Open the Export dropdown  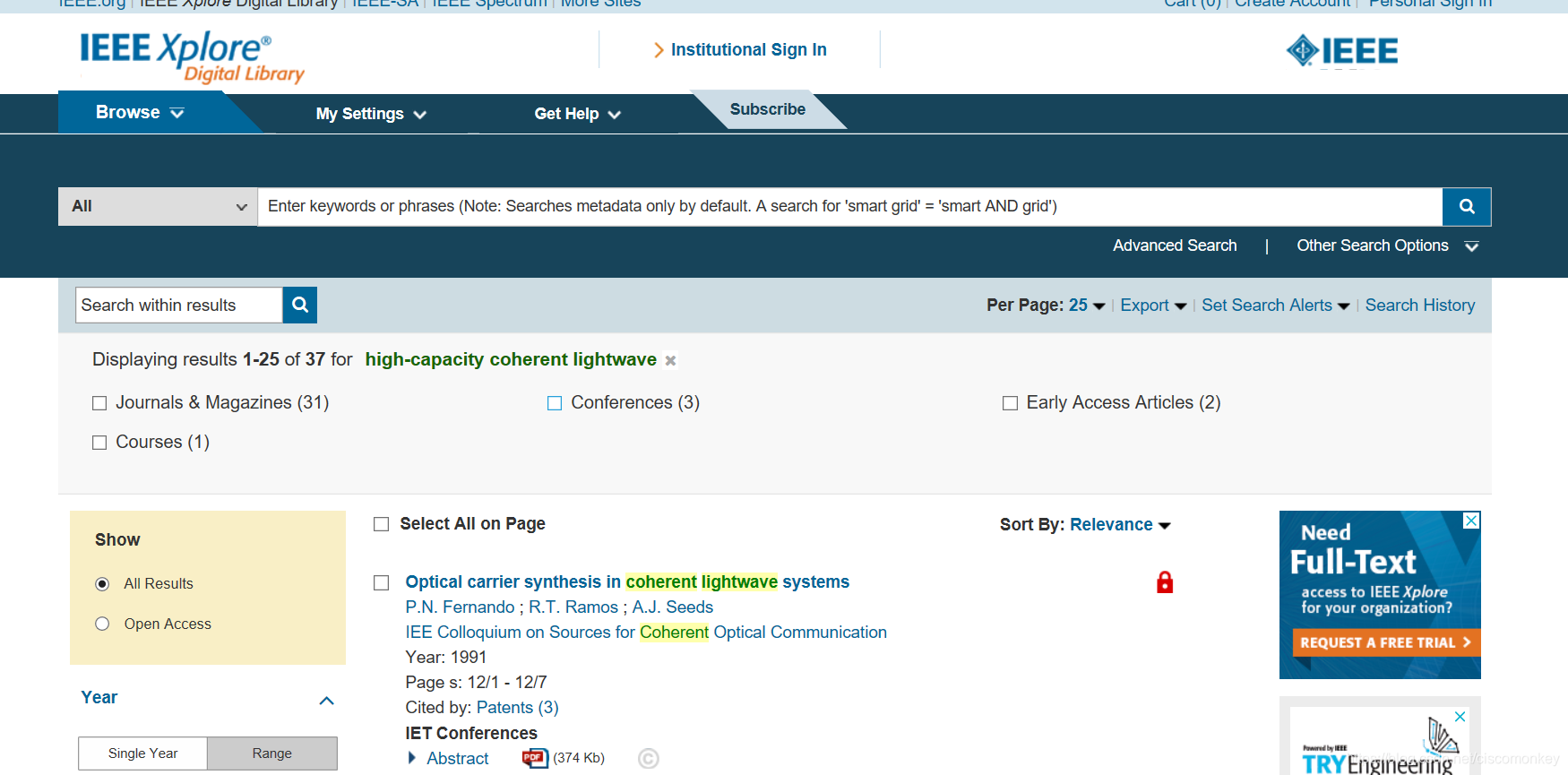(x=1153, y=306)
